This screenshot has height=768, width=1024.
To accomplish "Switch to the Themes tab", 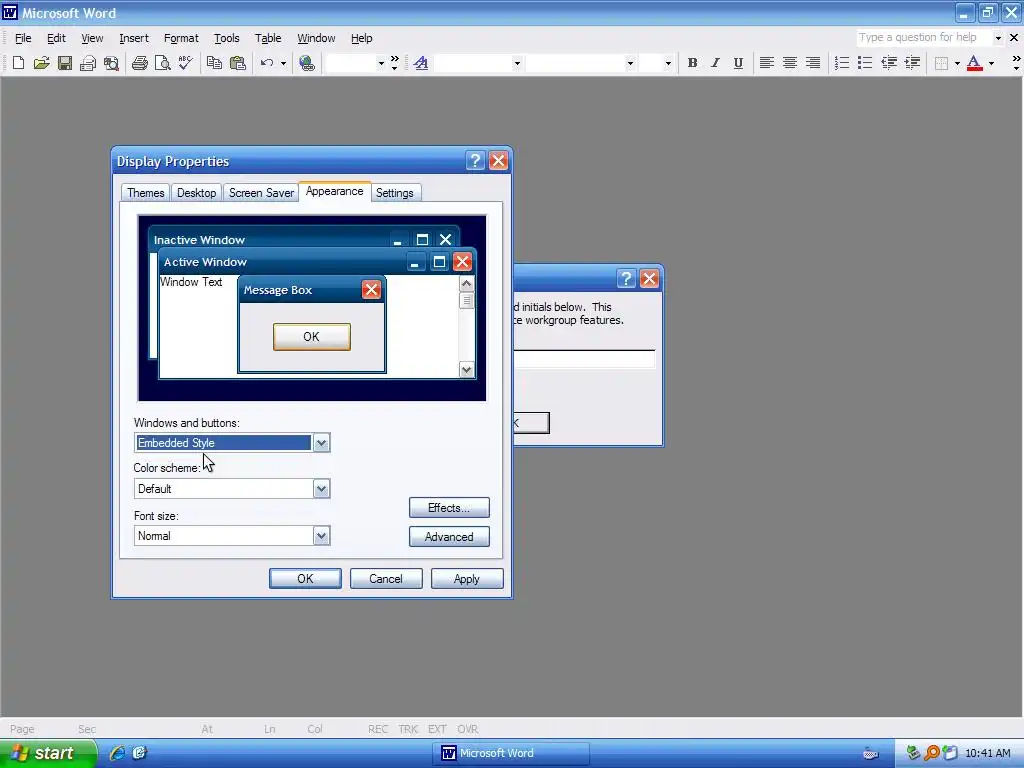I will coord(146,193).
